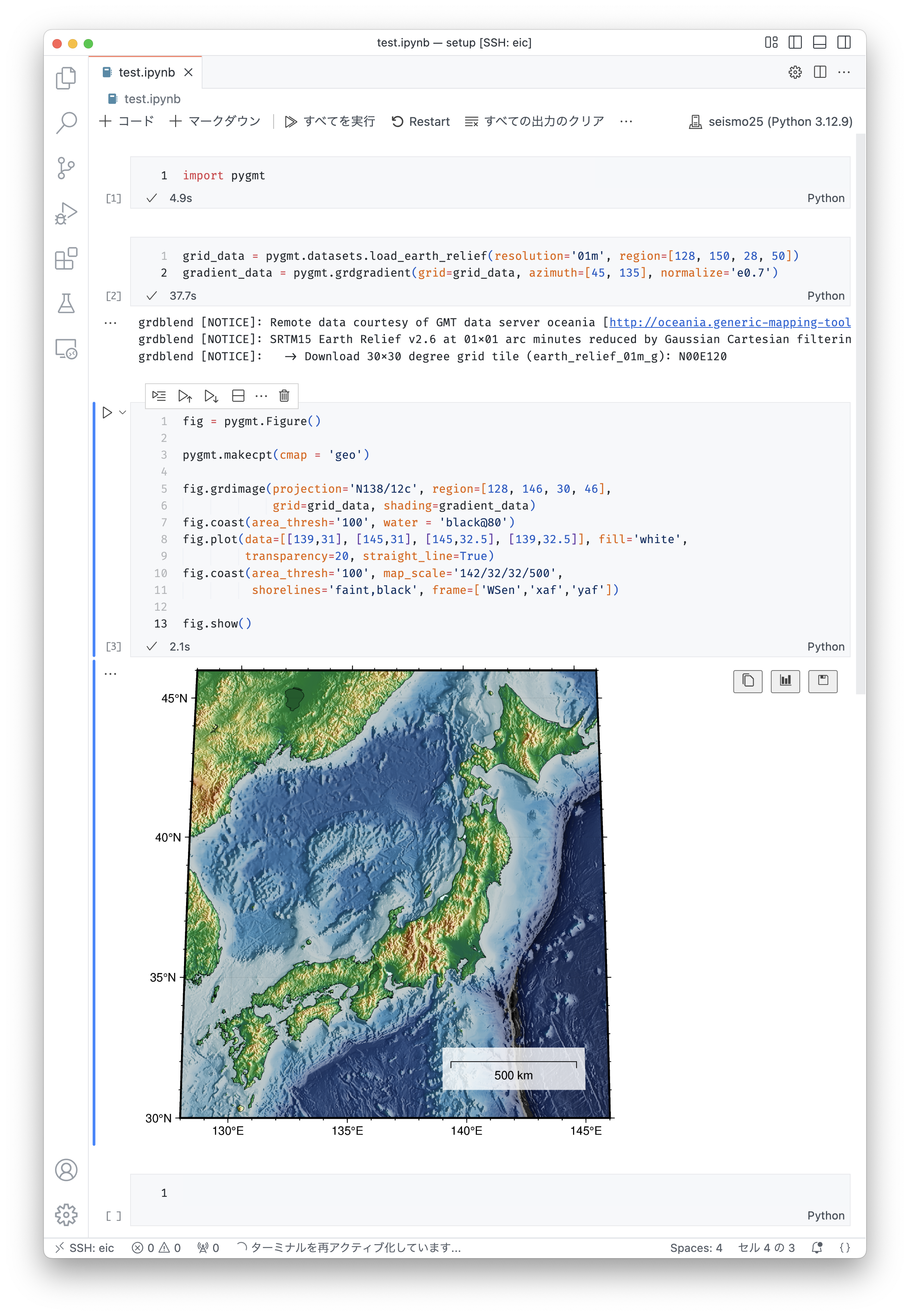Viewport: 910px width, 1316px height.
Task: Save the map output image
Action: click(x=822, y=681)
